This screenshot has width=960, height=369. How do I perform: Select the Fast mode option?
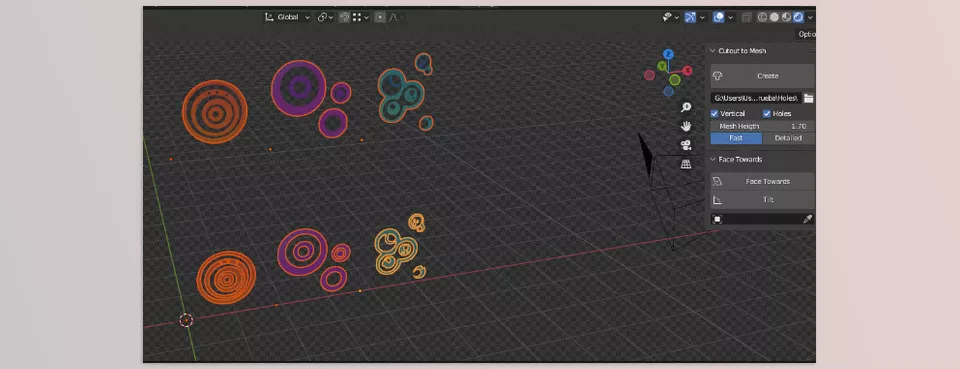[736, 138]
